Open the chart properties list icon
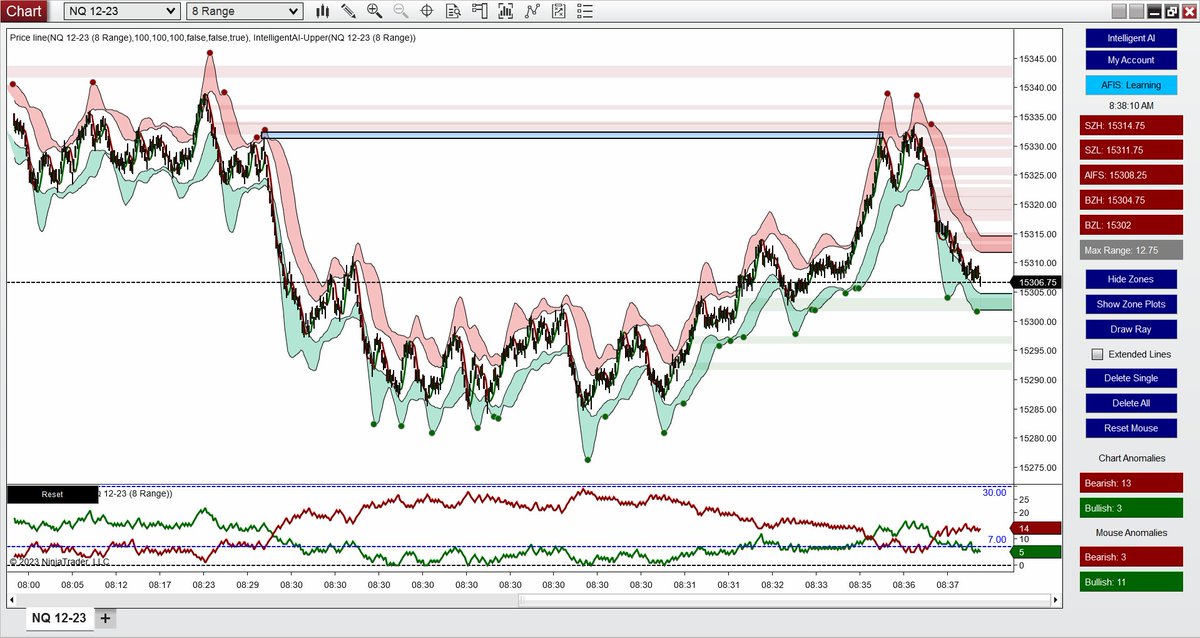This screenshot has height=638, width=1200. 584,11
